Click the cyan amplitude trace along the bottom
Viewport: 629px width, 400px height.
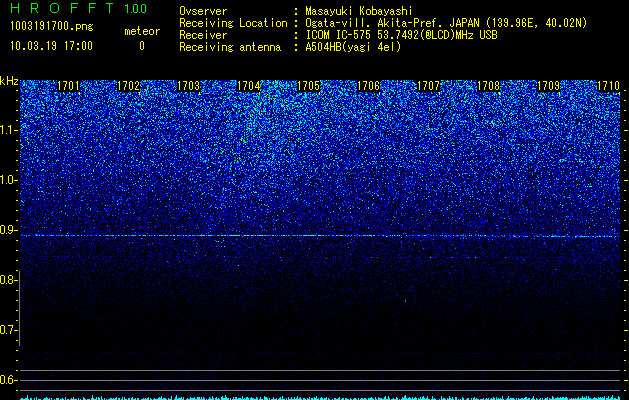click(x=320, y=397)
